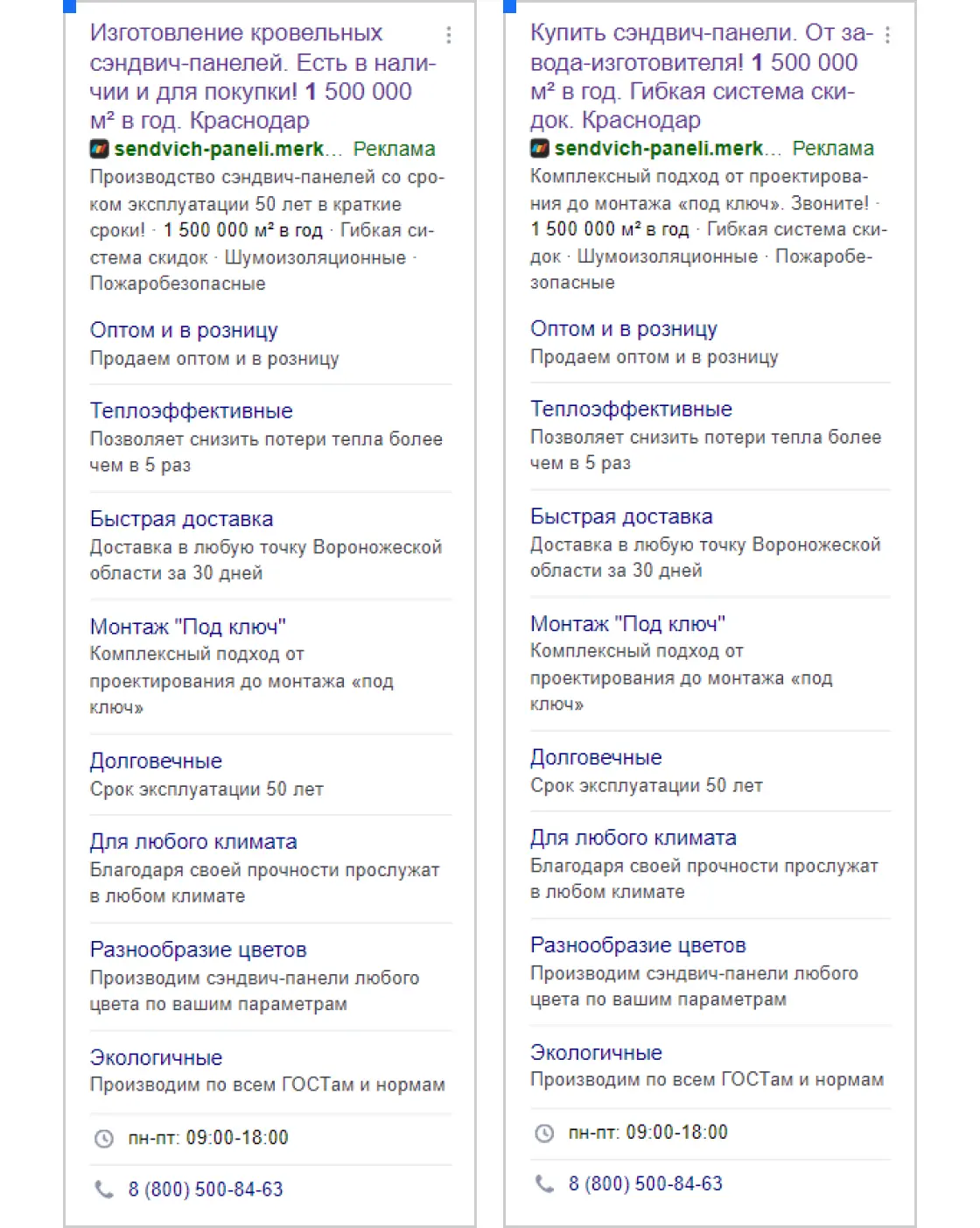980x1228 pixels.
Task: Open three-dot menu of left ad
Action: coord(449,35)
